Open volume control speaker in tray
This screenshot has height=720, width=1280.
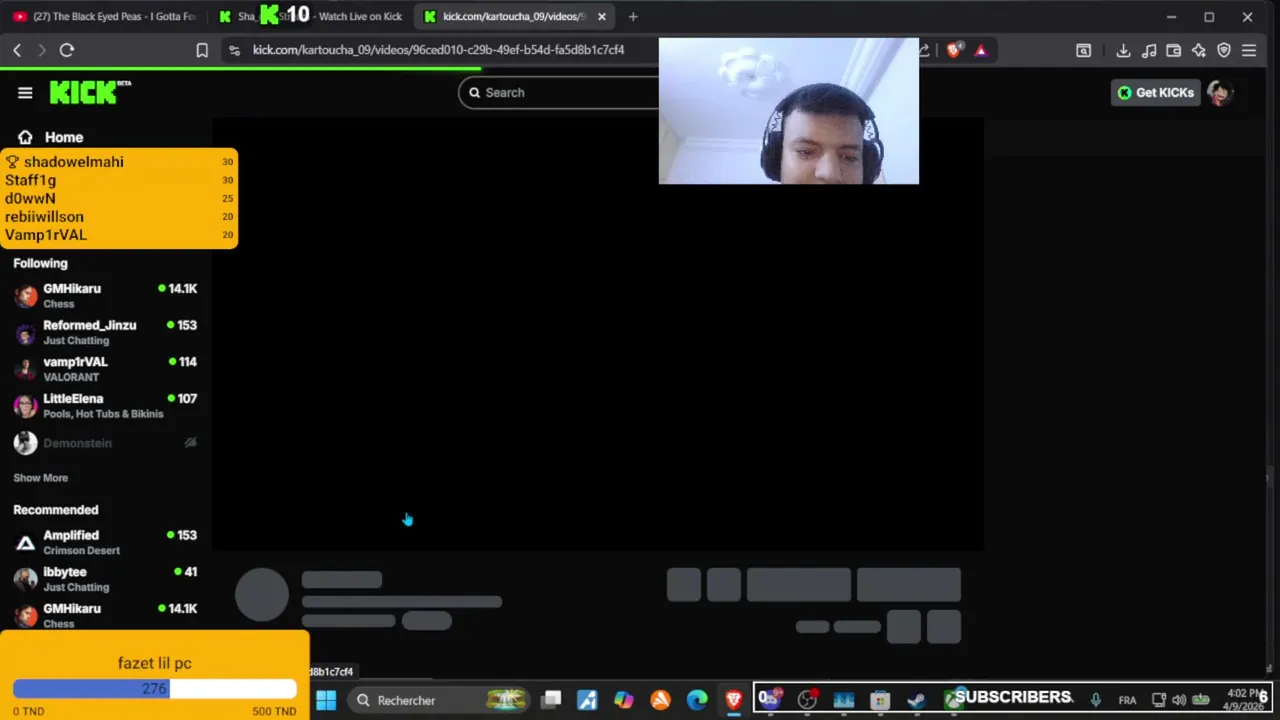pyautogui.click(x=1179, y=700)
